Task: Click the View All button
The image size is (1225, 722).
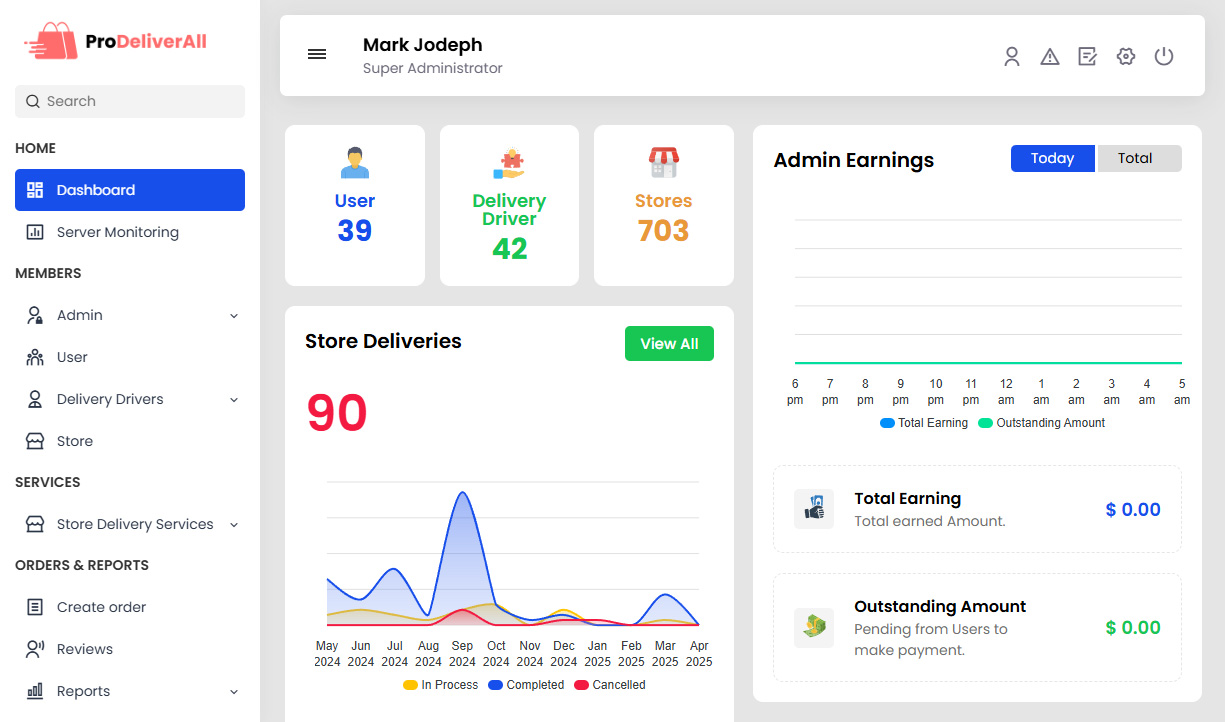Action: (669, 343)
